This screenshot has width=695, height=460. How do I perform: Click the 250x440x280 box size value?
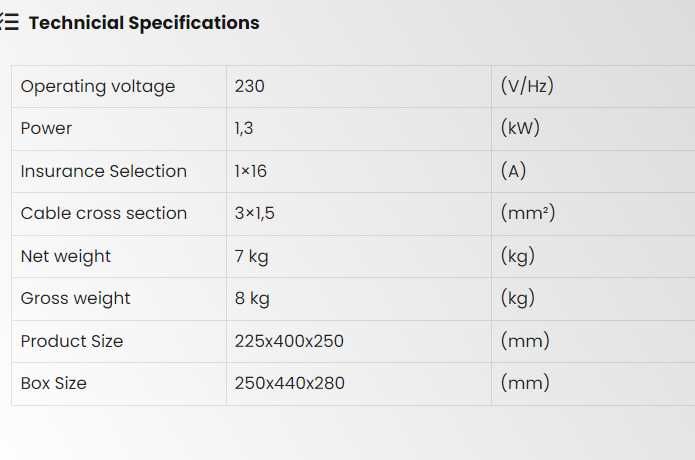point(289,383)
